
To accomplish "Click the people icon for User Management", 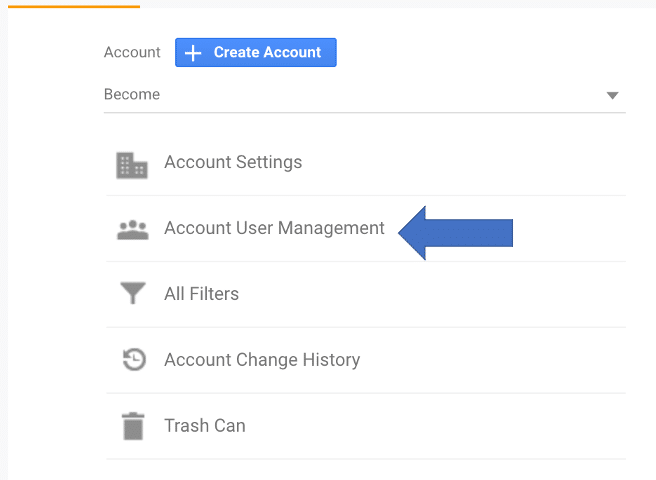I will (133, 230).
